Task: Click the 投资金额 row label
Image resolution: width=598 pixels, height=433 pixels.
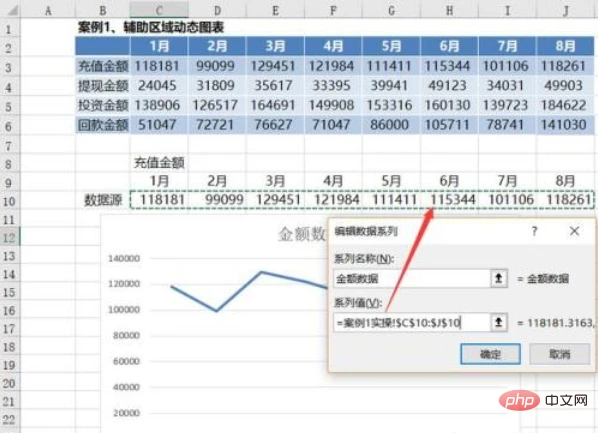Action: tap(103, 105)
